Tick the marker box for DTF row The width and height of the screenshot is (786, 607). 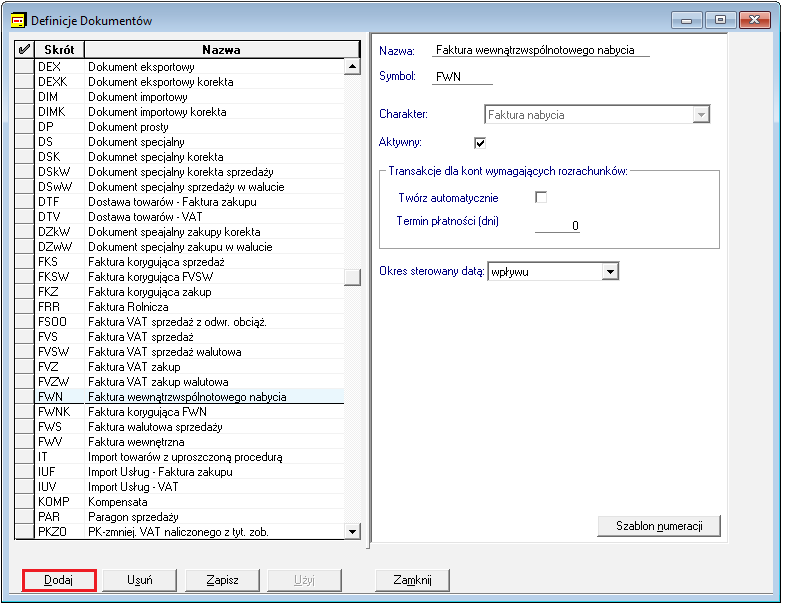[x=24, y=201]
